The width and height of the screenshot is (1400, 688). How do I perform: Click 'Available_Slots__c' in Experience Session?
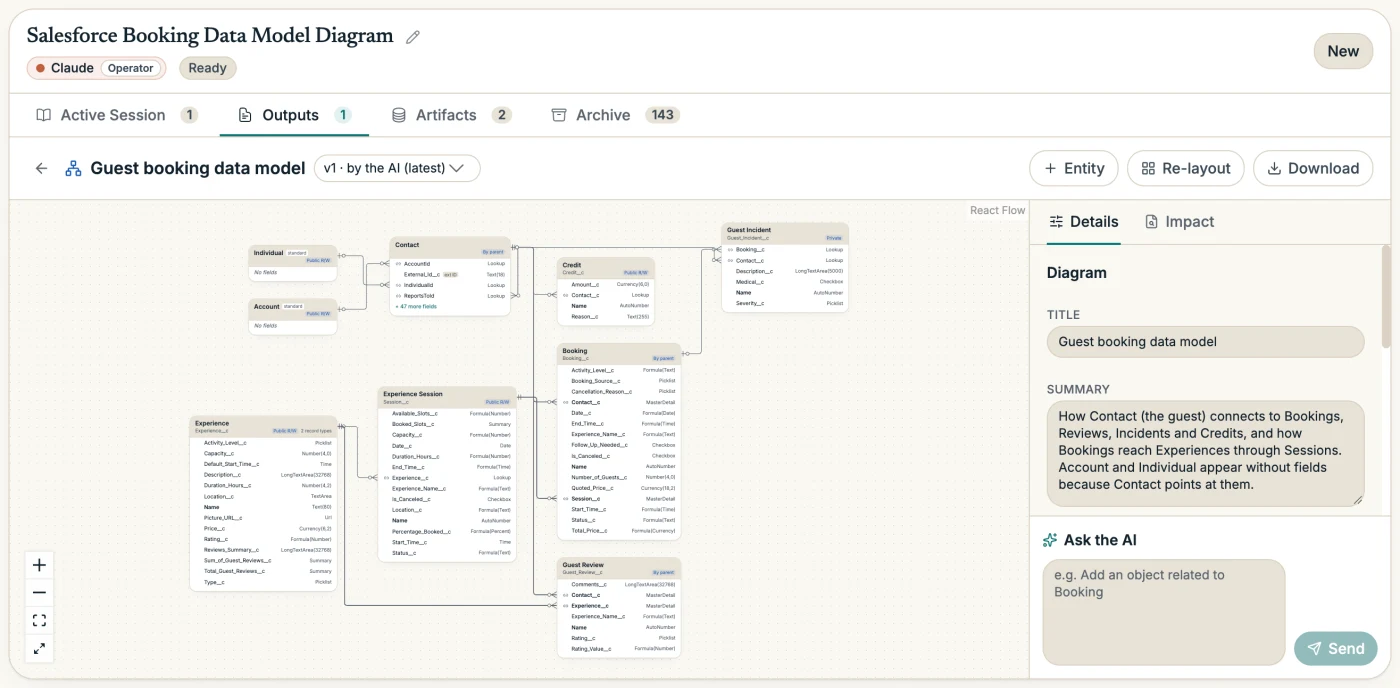coord(447,413)
